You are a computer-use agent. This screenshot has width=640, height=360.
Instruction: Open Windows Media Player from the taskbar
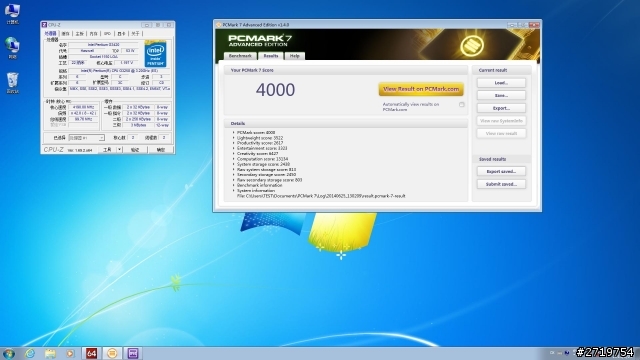click(70, 353)
